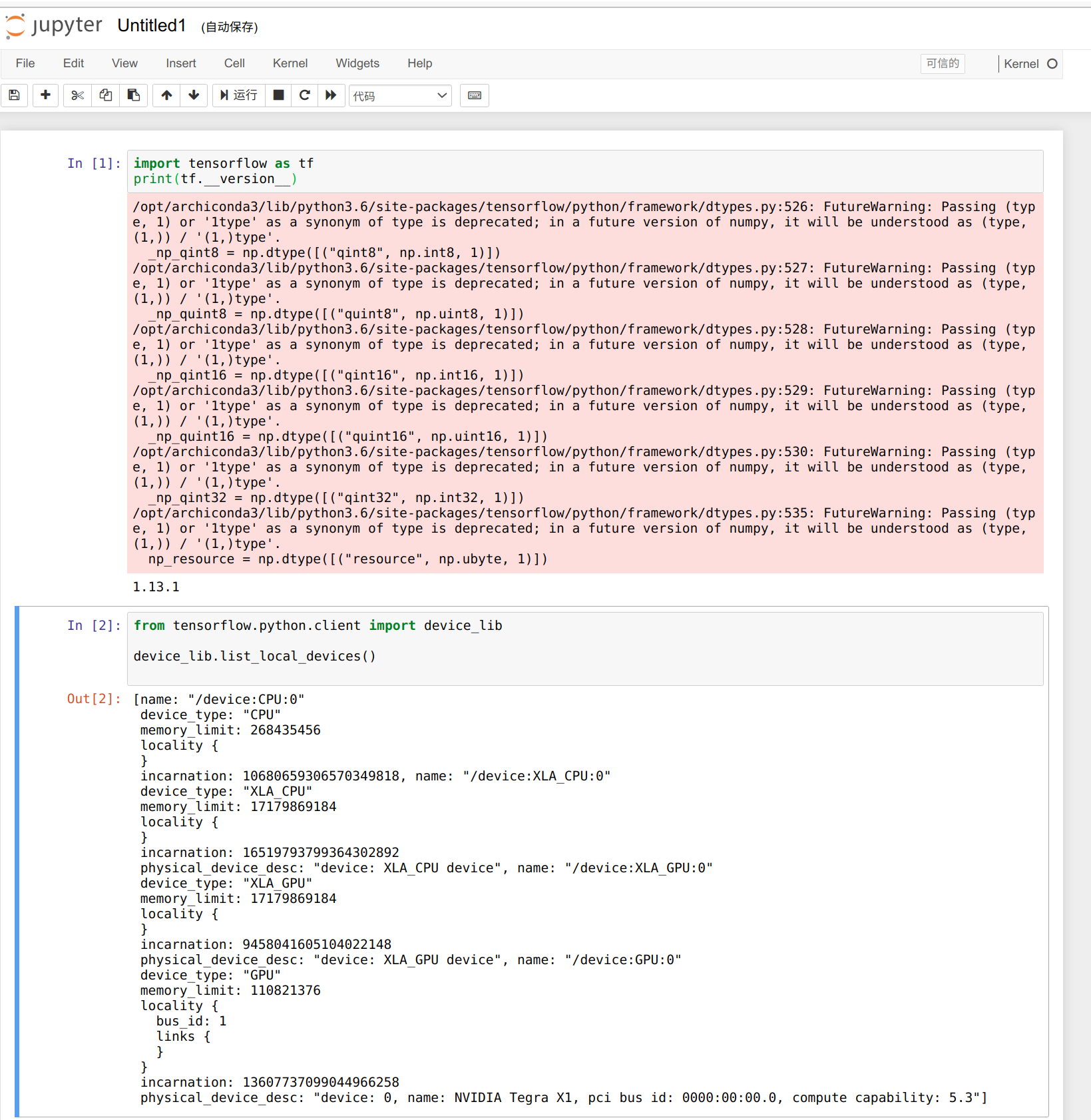
Task: Copy selected cells icon
Action: 105,95
